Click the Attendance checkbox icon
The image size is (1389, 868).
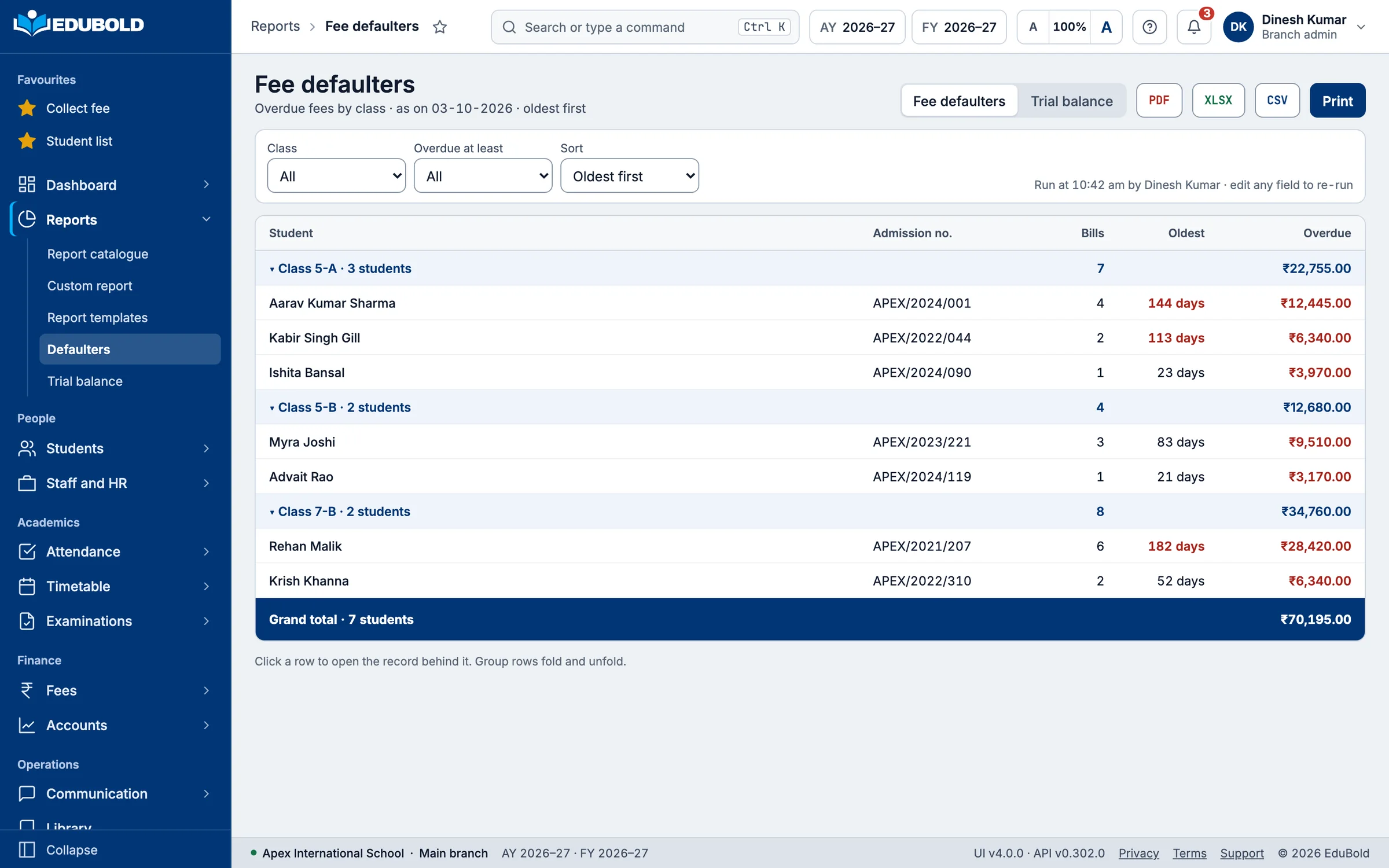tap(27, 551)
